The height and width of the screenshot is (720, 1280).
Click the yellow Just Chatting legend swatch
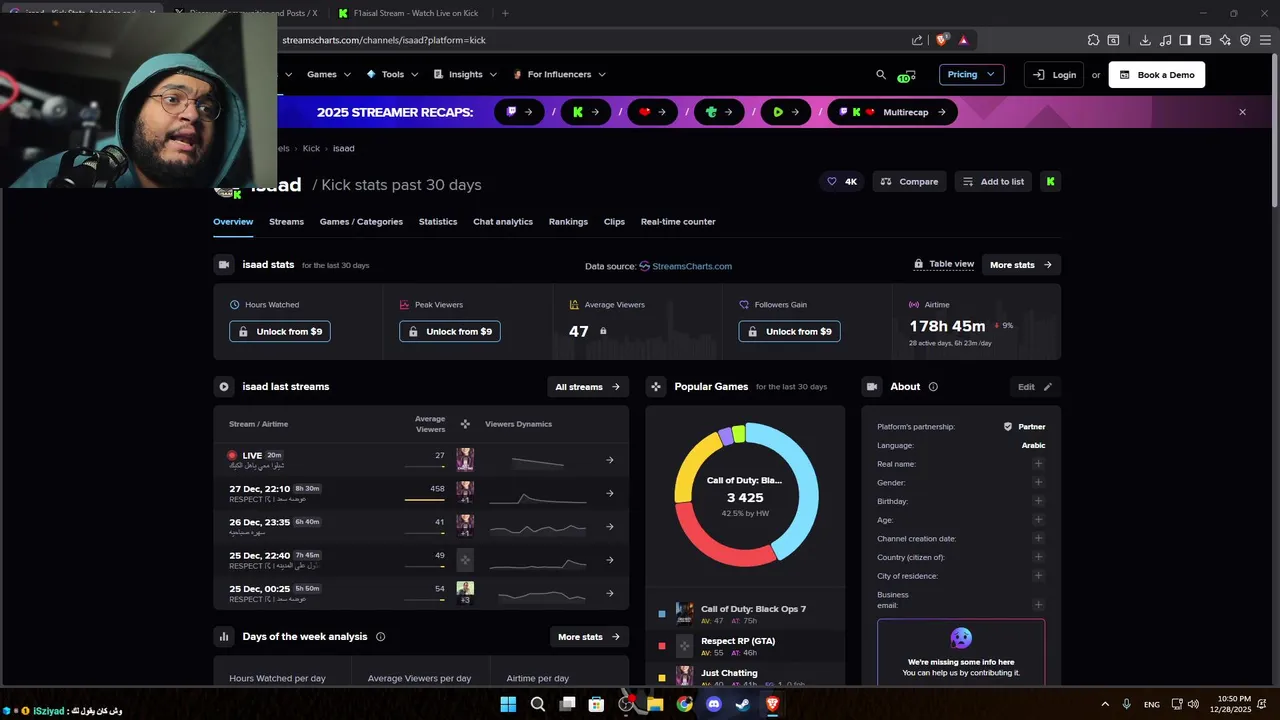pyautogui.click(x=661, y=678)
